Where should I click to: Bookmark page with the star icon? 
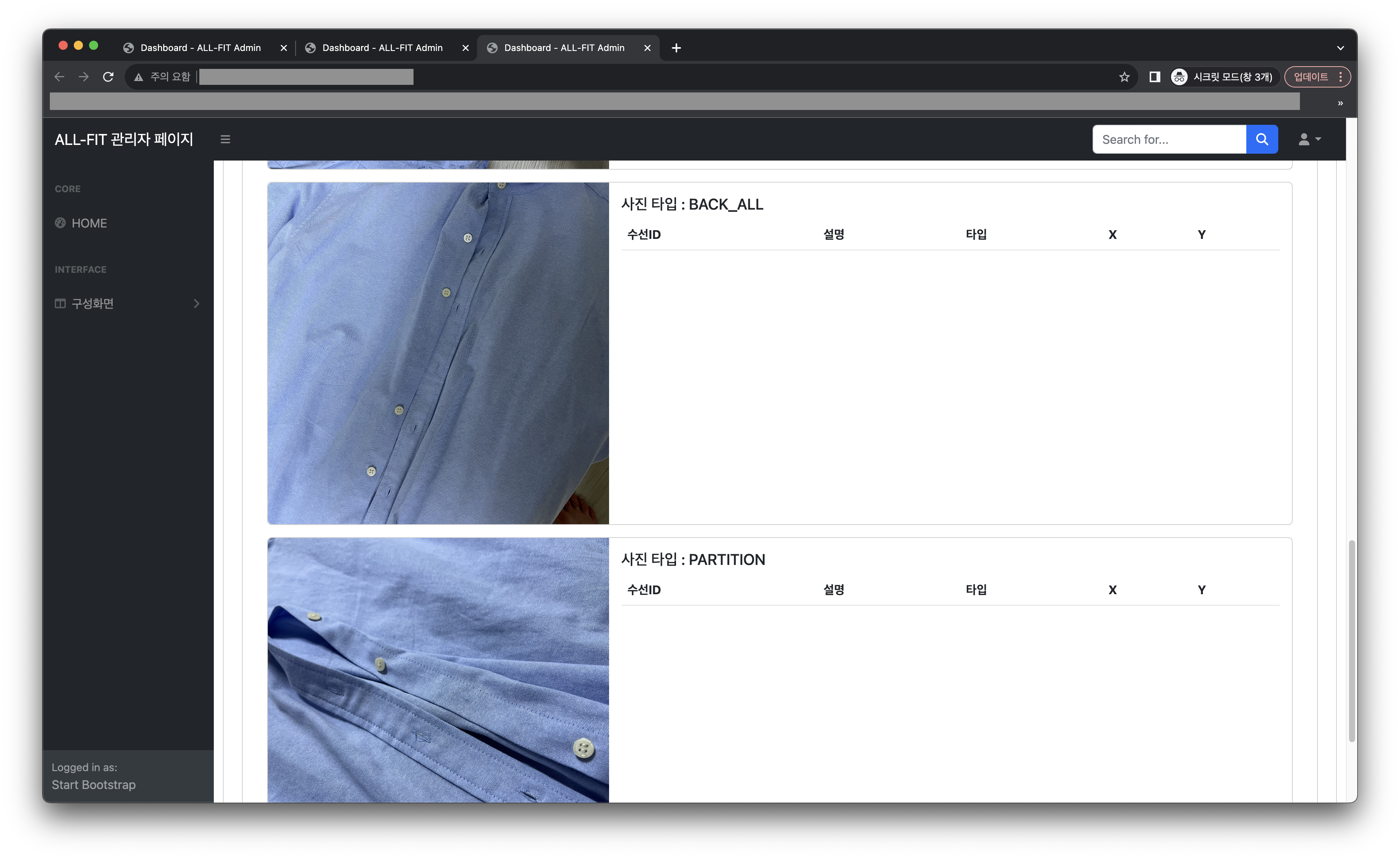[1124, 77]
